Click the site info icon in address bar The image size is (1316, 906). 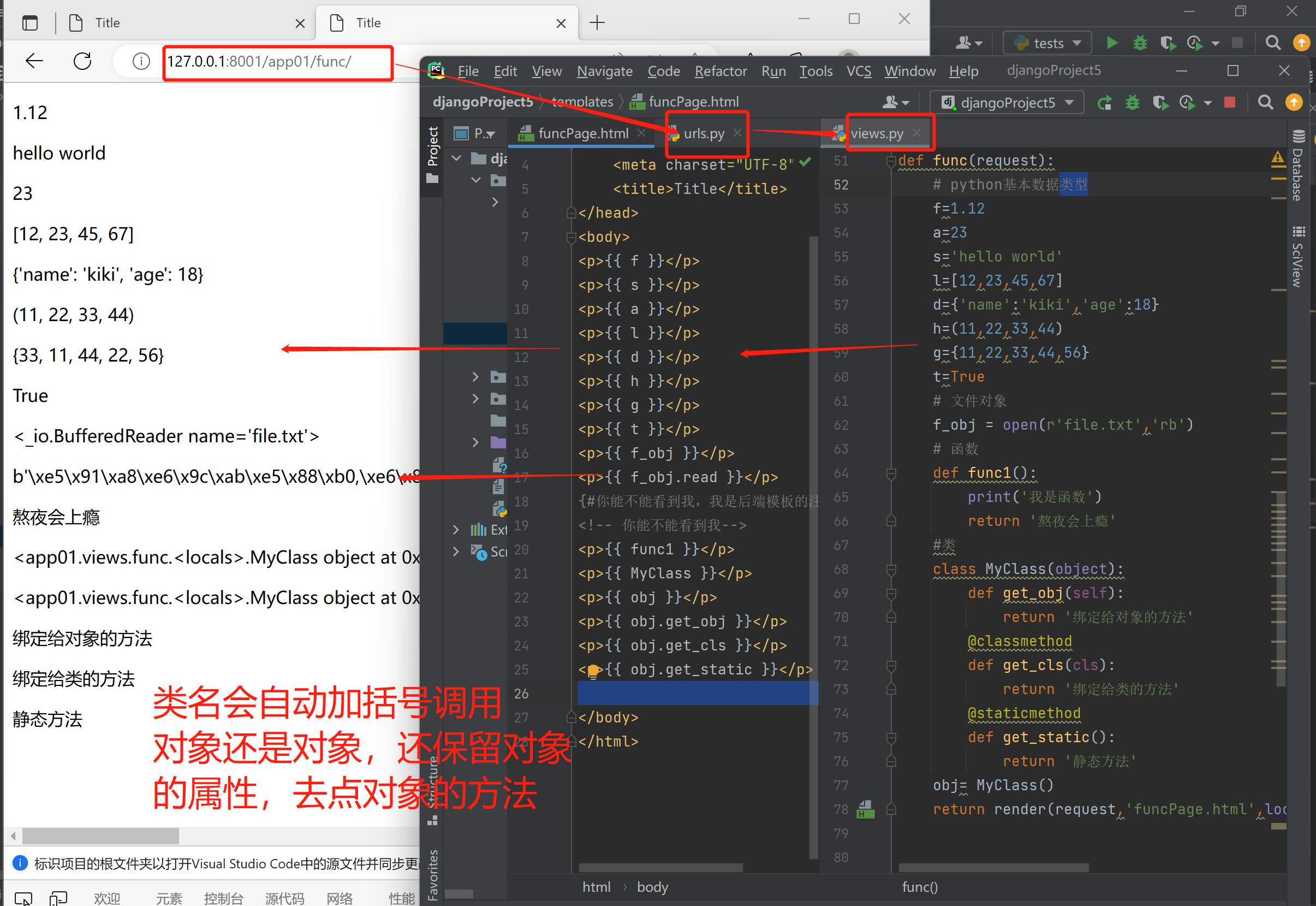tap(141, 61)
